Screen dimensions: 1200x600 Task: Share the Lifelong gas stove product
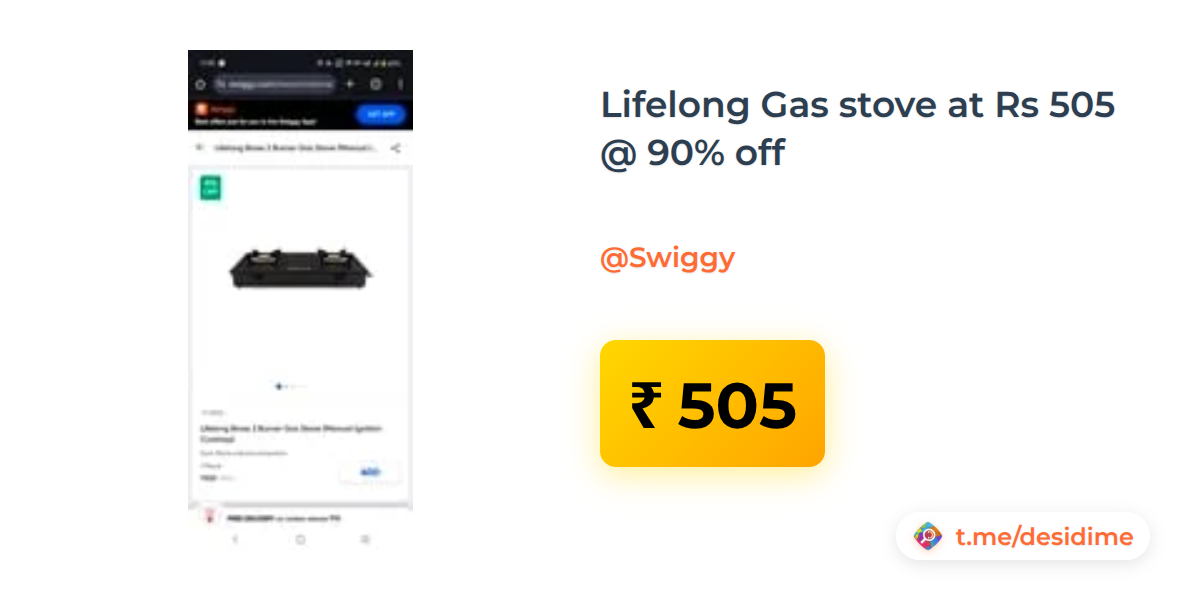tap(396, 147)
